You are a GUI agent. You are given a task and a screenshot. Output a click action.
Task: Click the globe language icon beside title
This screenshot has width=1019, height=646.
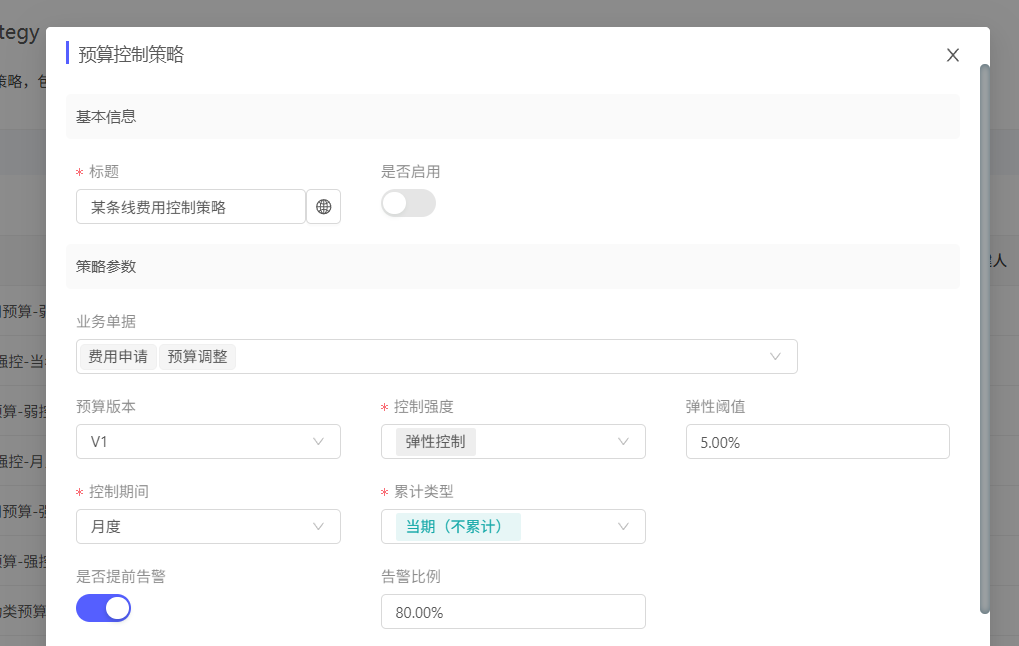pos(324,207)
